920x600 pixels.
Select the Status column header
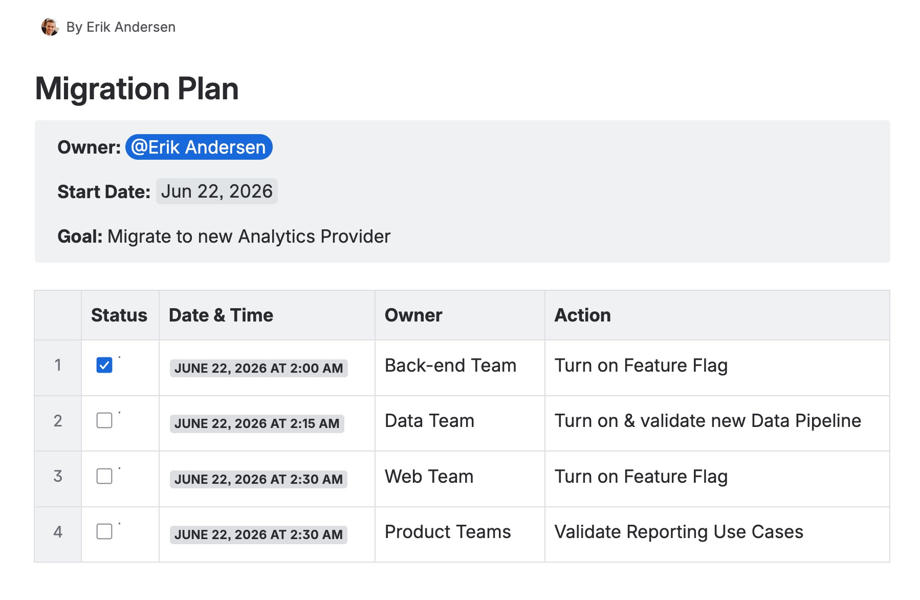(x=119, y=315)
